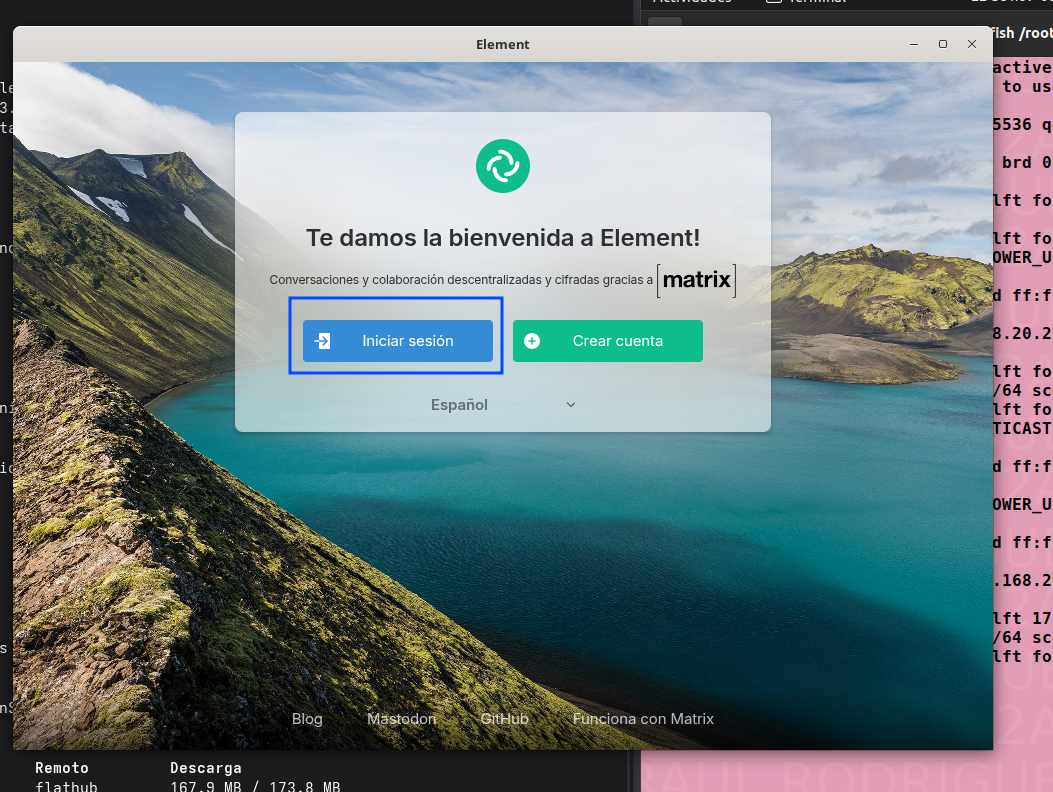
Task: Click the chevron next to Español
Action: [x=571, y=404]
